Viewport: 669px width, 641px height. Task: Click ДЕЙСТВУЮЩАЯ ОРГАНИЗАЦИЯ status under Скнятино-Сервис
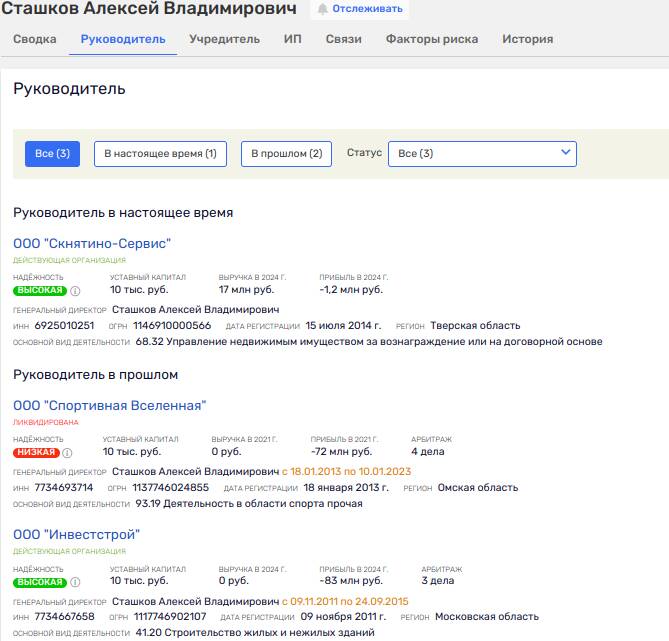[70, 260]
